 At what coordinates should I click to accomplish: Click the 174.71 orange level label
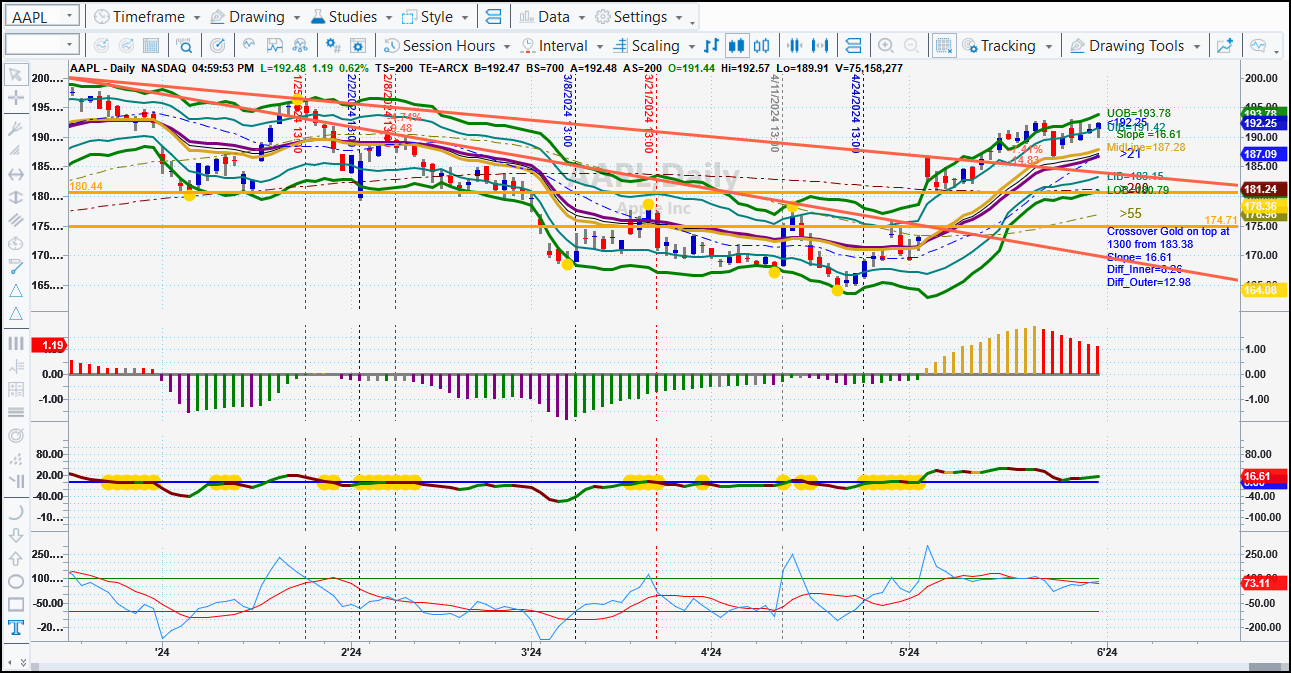pos(1221,220)
